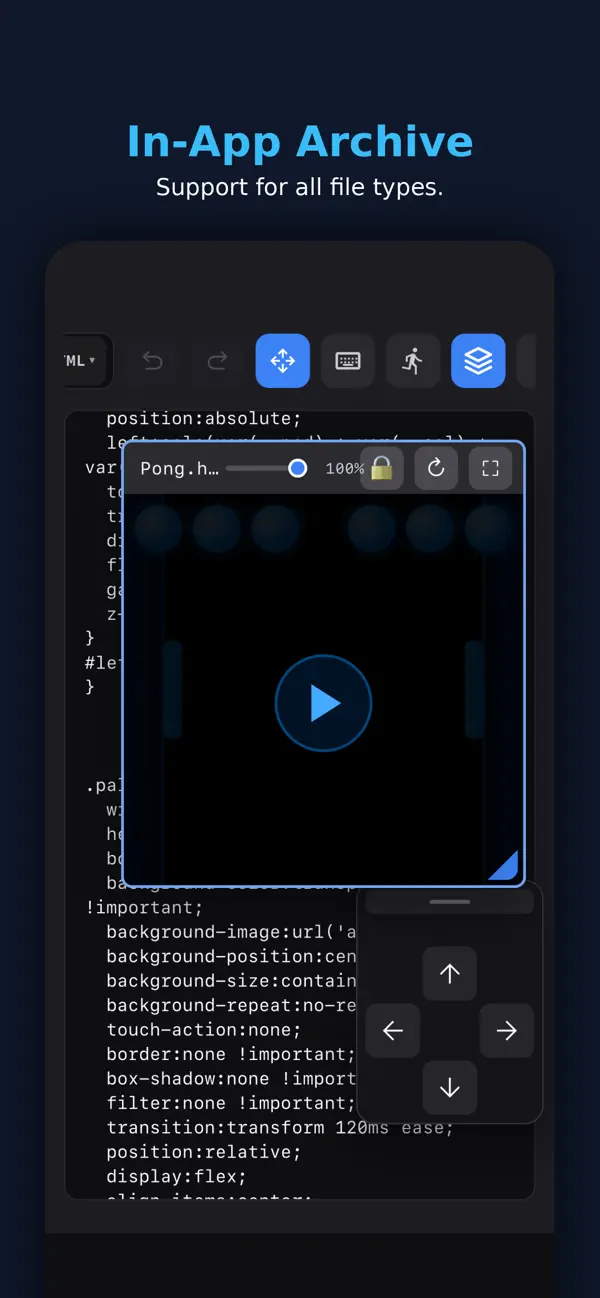Expand preview window to fullscreen
Image resolution: width=600 pixels, height=1298 pixels.
click(490, 468)
